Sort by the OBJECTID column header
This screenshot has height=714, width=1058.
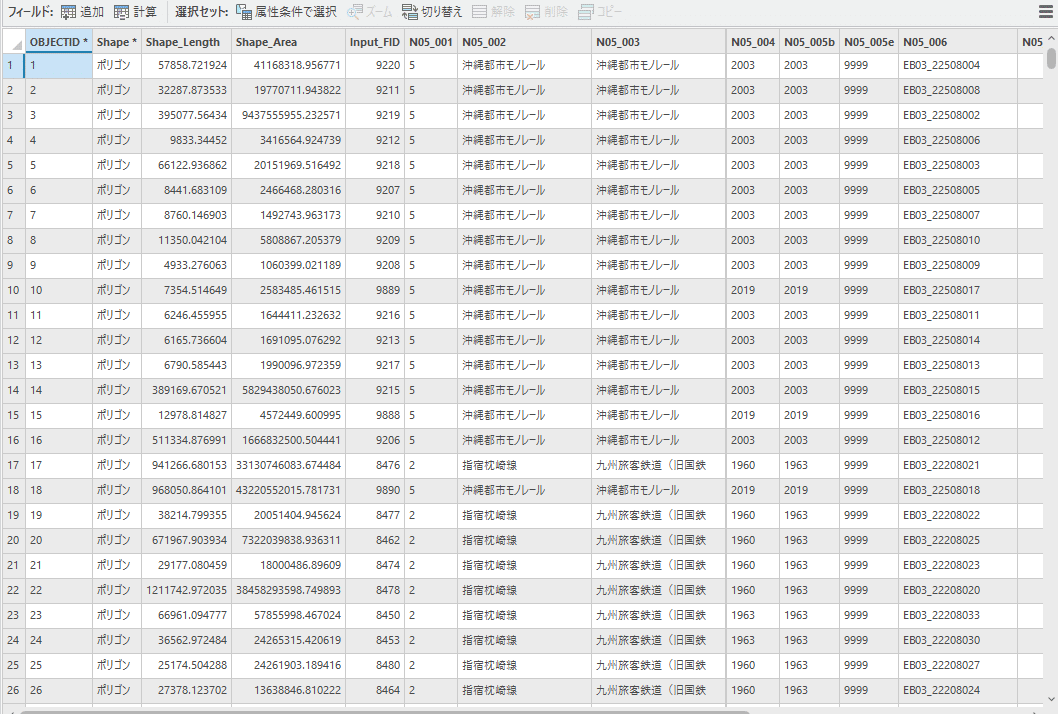(59, 42)
